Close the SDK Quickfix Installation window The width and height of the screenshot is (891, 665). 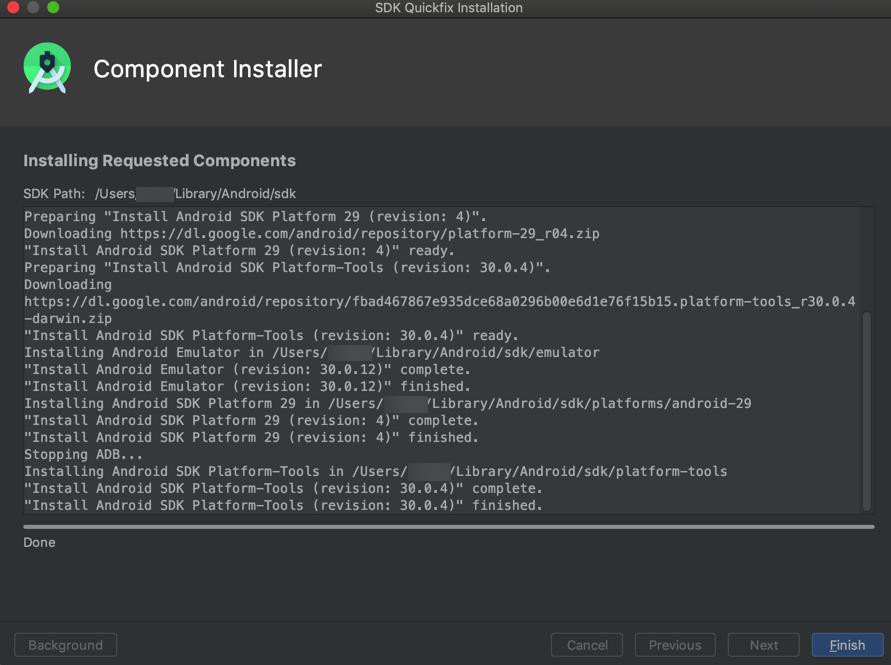(13, 7)
